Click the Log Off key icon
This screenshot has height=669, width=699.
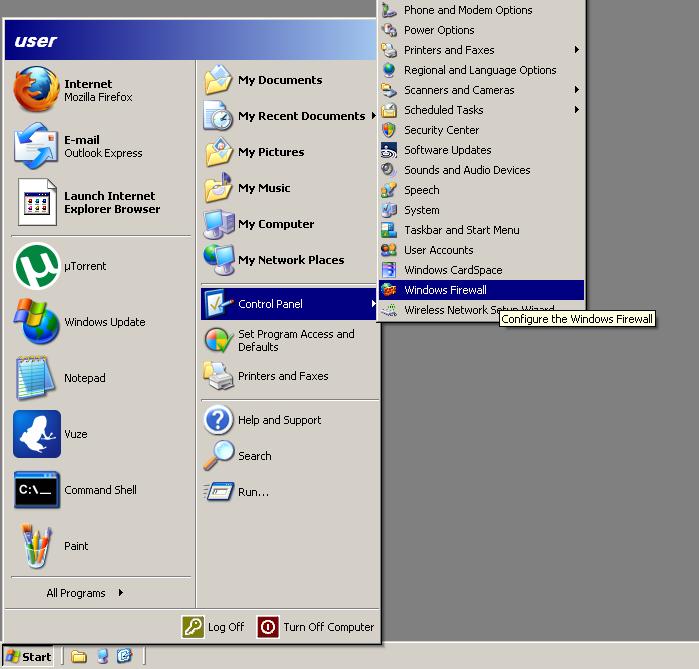click(x=193, y=627)
